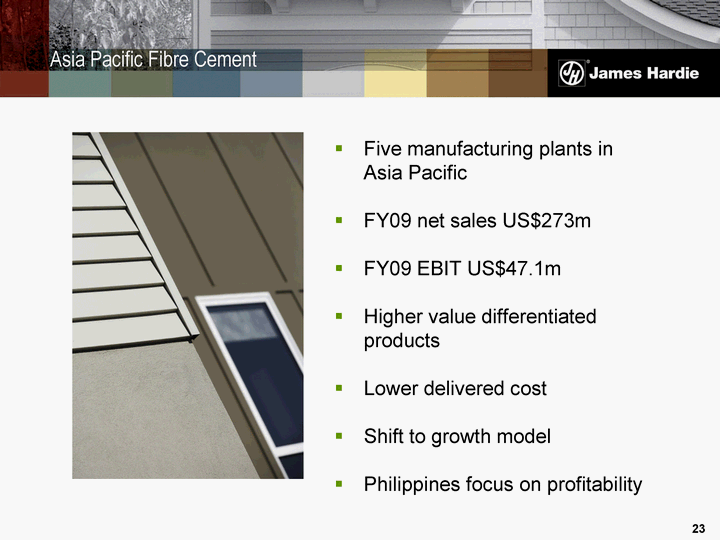Select the Five manufacturing plants bullet text
Image resolution: width=720 pixels, height=540 pixels.
488,161
